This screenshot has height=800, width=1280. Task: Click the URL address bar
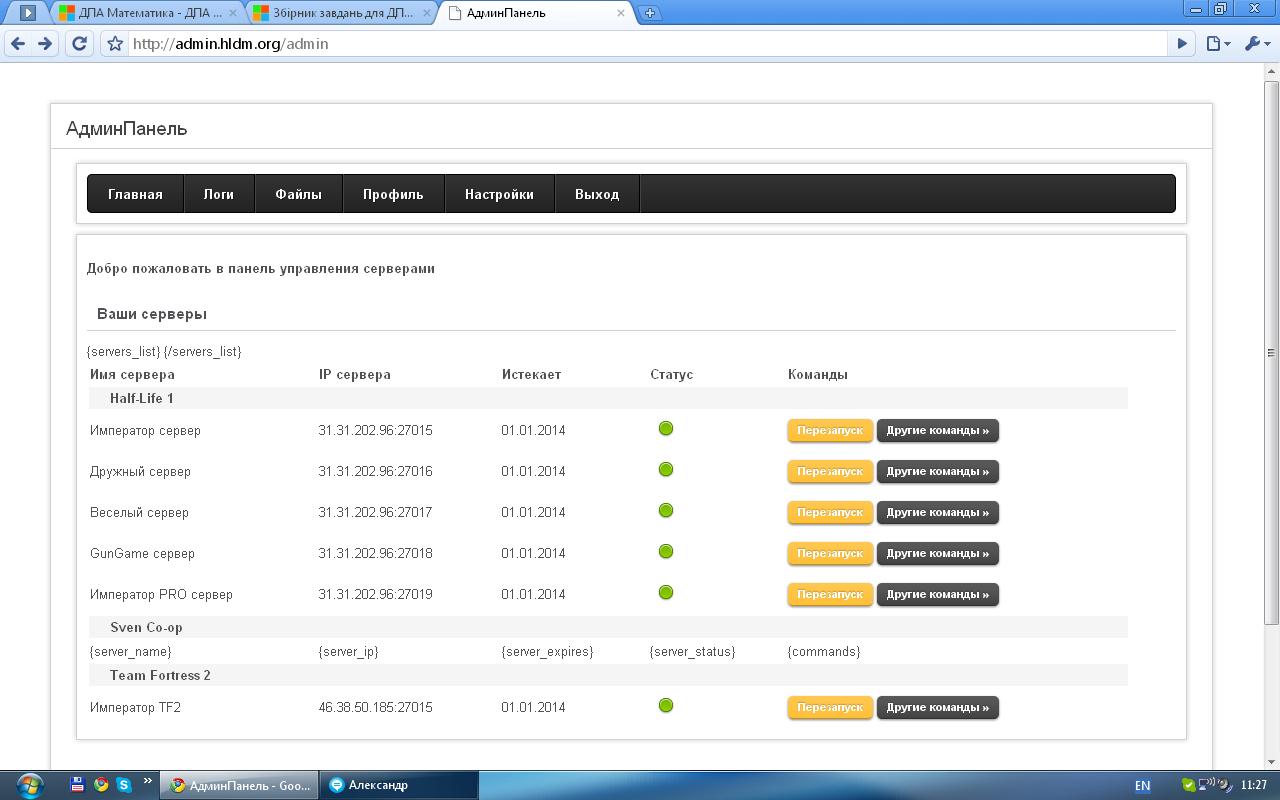tap(640, 44)
